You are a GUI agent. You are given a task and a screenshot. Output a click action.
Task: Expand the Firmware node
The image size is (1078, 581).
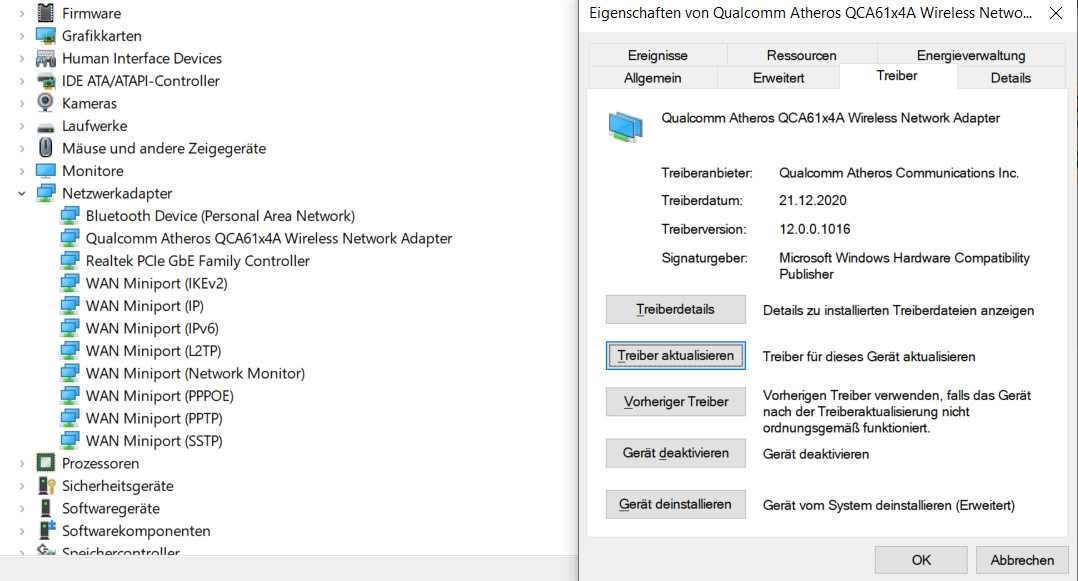tap(22, 13)
